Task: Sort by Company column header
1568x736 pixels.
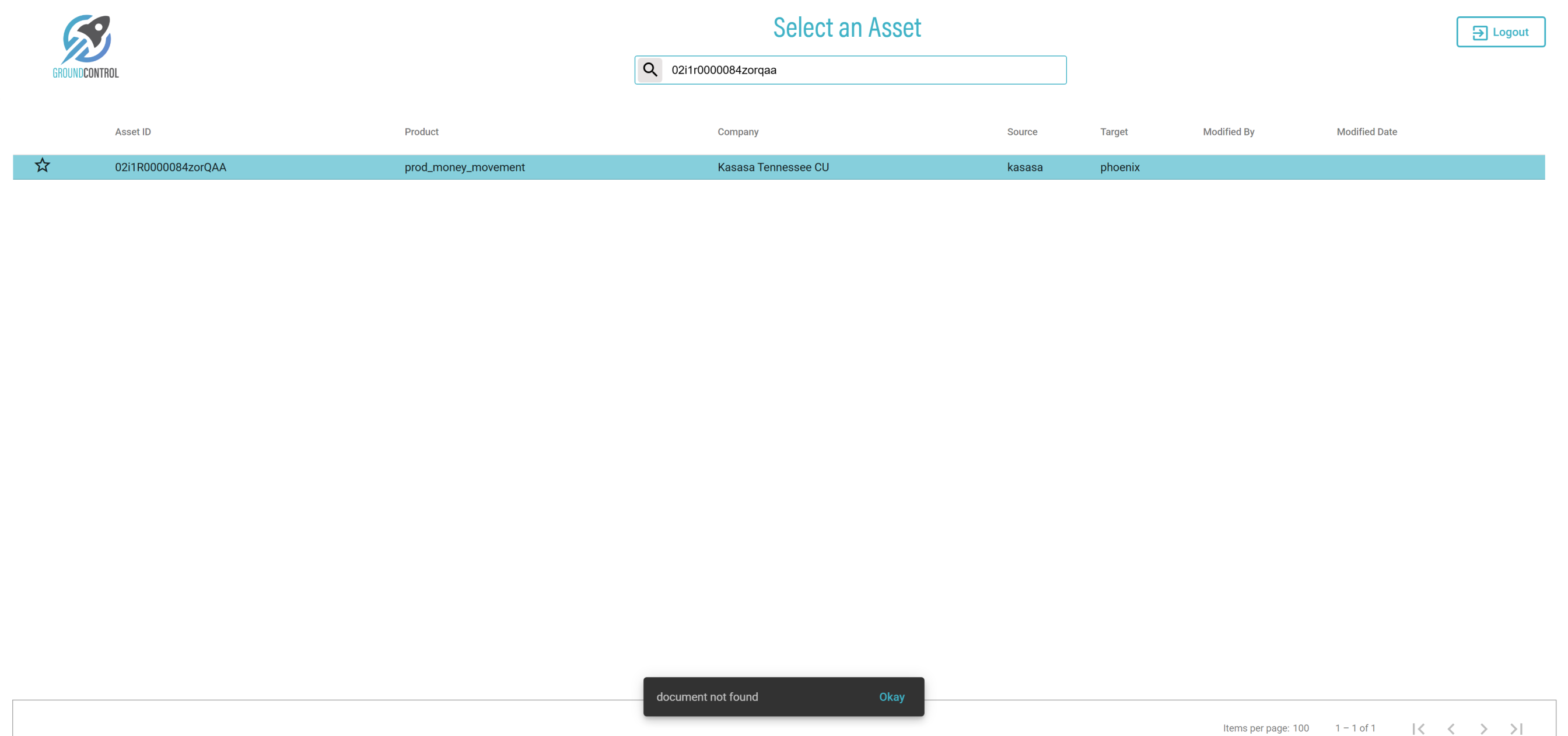Action: tap(738, 131)
